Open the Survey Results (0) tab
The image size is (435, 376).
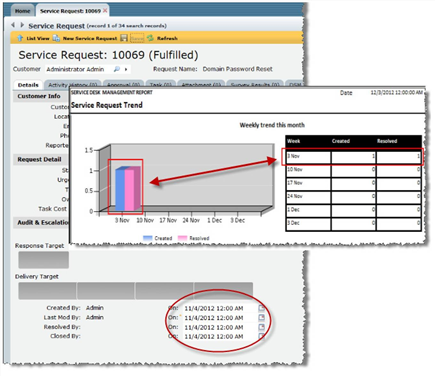(x=255, y=85)
